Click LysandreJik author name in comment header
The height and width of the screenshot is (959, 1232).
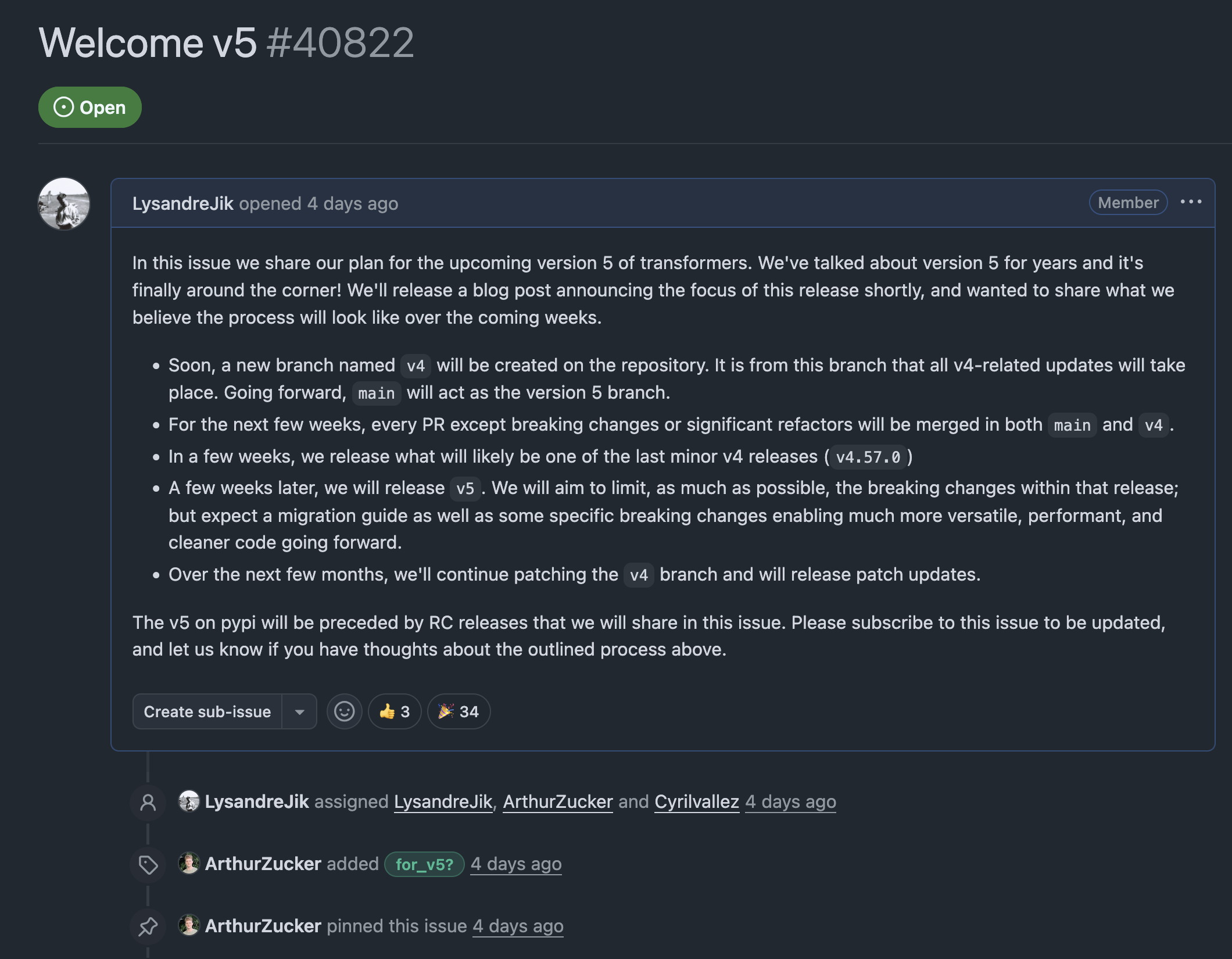(182, 204)
